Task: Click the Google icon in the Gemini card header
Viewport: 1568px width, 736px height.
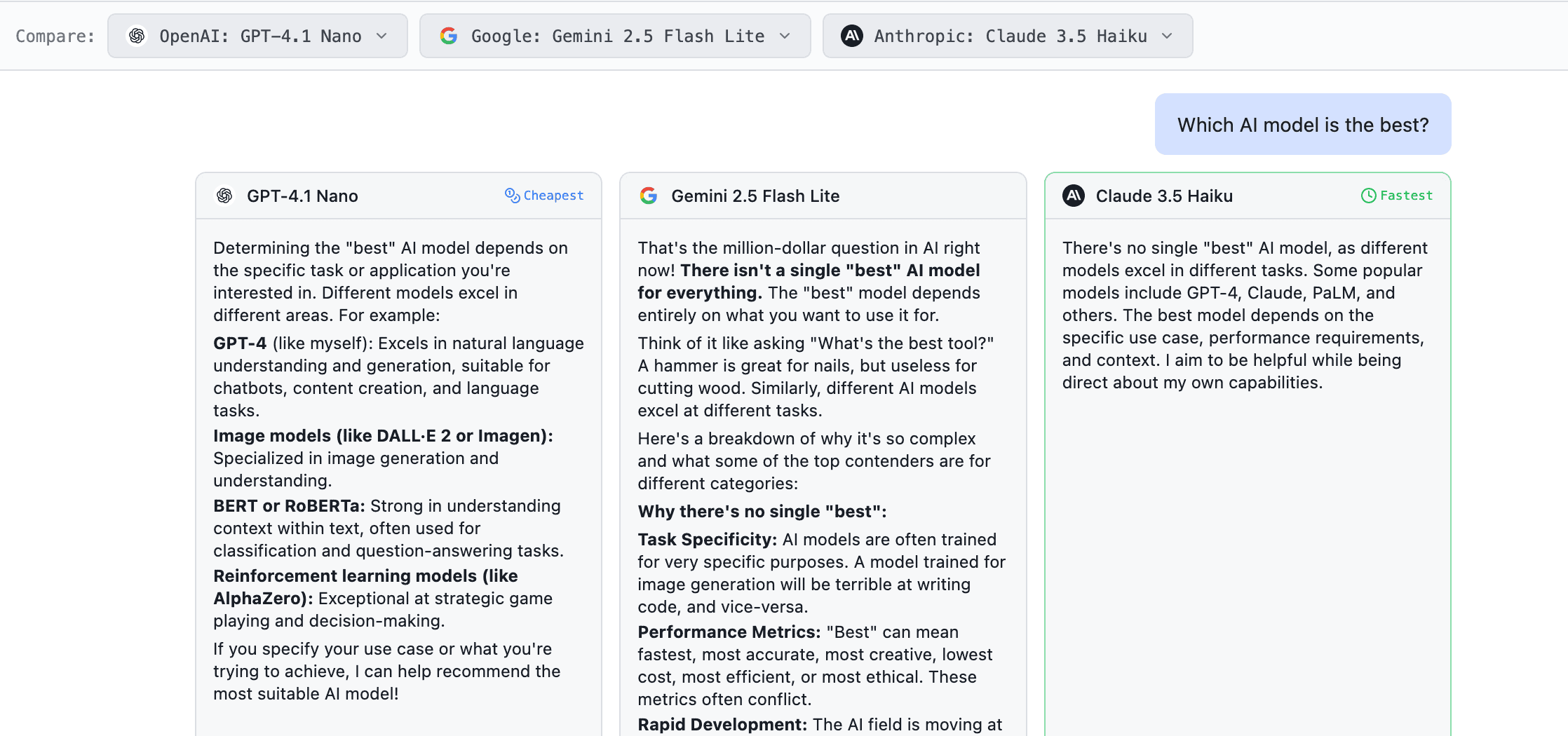Action: point(649,196)
